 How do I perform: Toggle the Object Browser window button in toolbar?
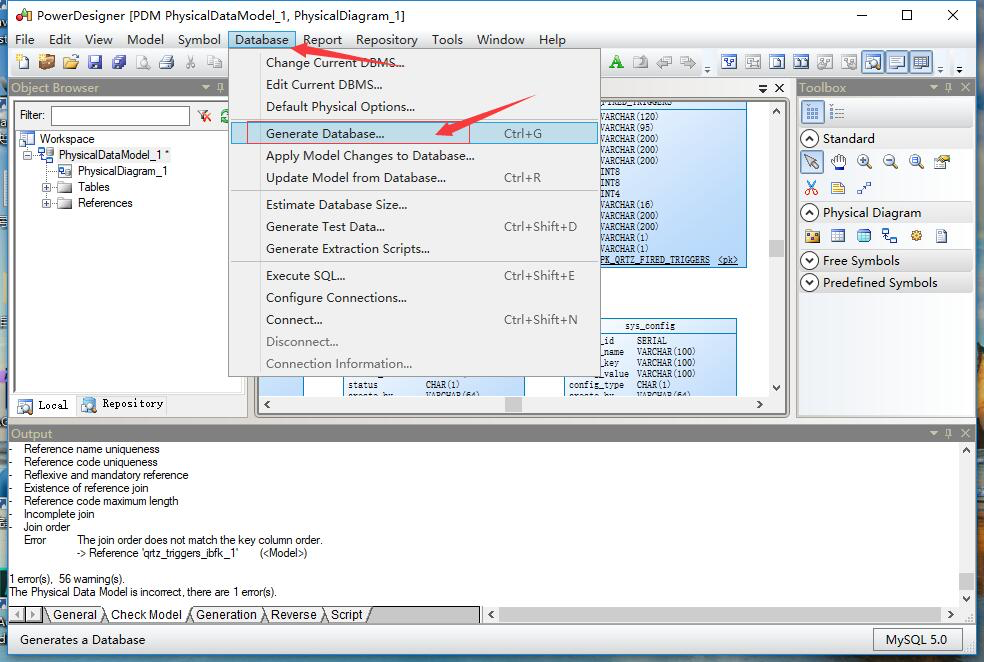click(x=872, y=62)
